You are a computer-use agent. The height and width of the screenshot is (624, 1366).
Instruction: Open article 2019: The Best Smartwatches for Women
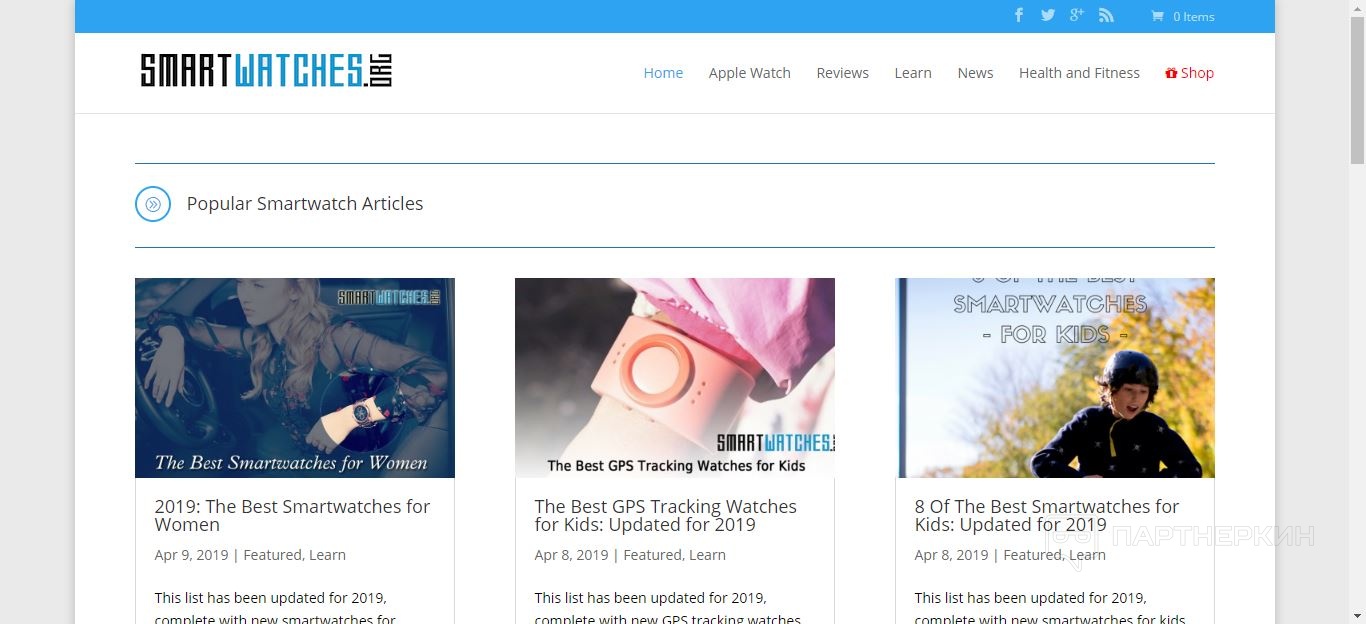(292, 515)
